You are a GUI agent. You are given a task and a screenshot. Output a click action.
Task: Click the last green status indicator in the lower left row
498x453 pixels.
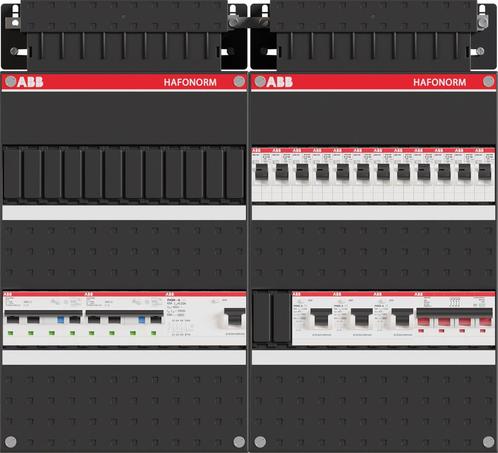153,333
